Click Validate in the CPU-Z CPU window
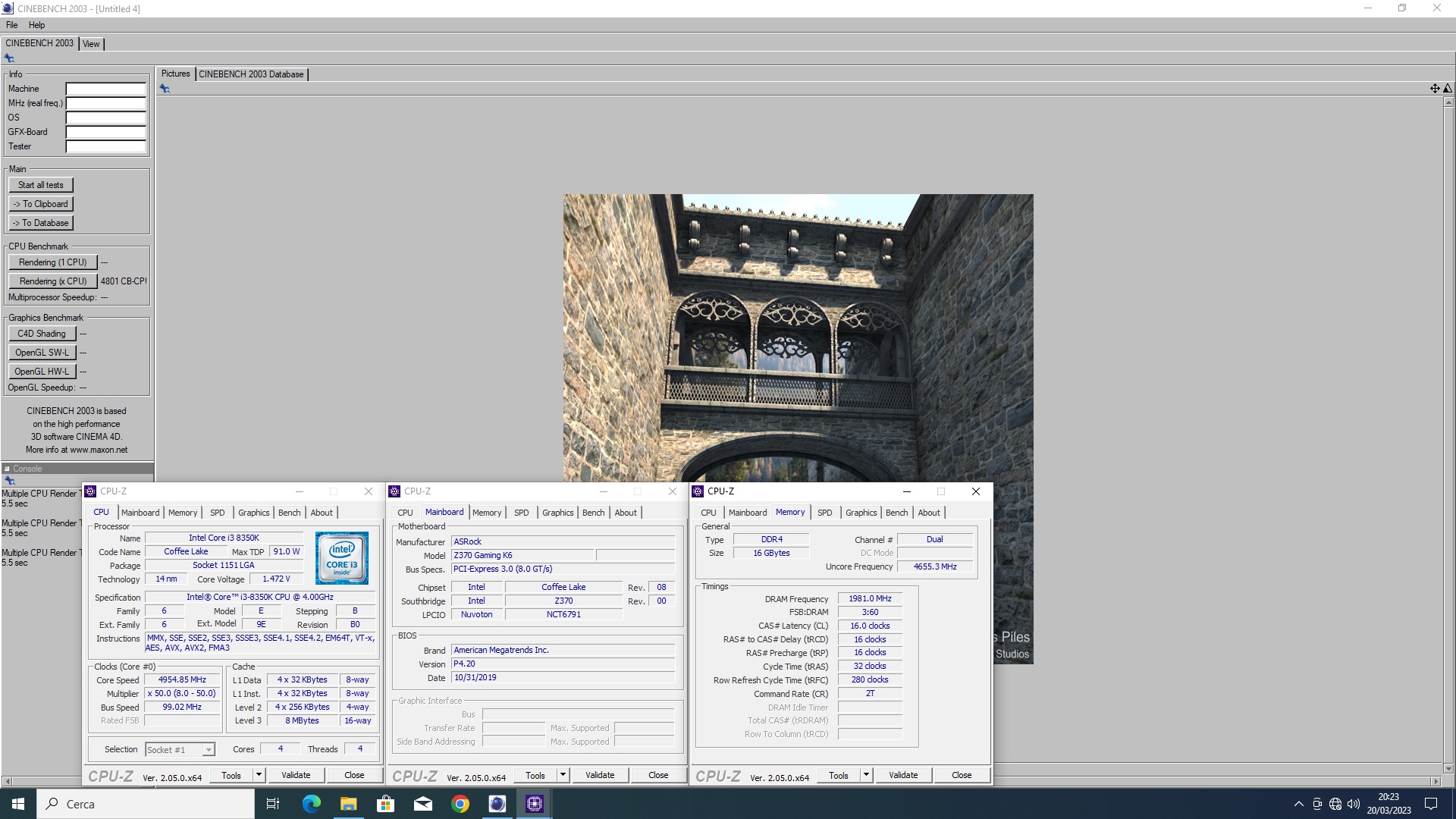This screenshot has width=1456, height=819. [296, 775]
